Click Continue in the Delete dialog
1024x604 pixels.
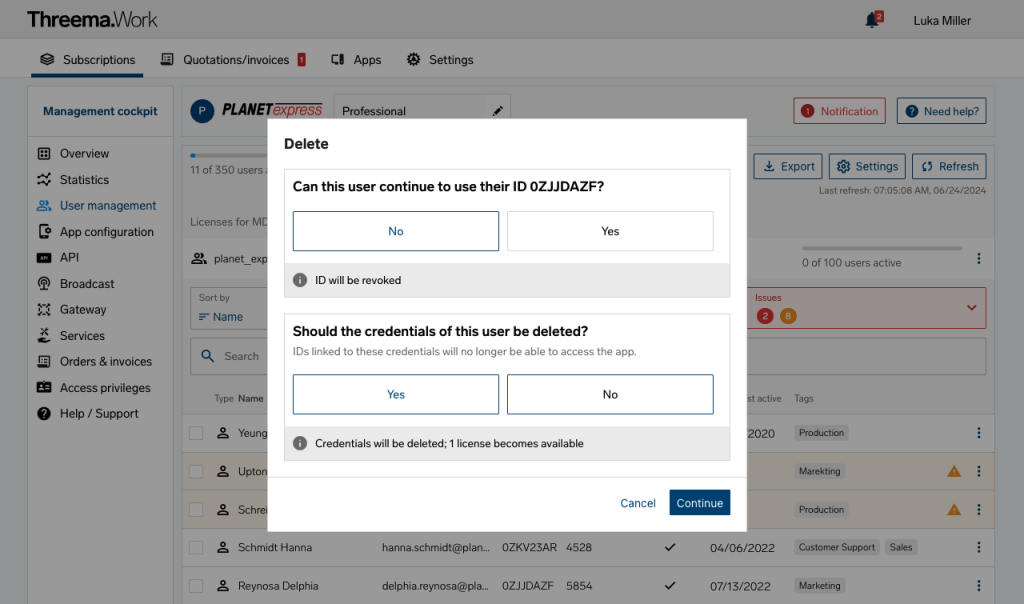pyautogui.click(x=699, y=502)
